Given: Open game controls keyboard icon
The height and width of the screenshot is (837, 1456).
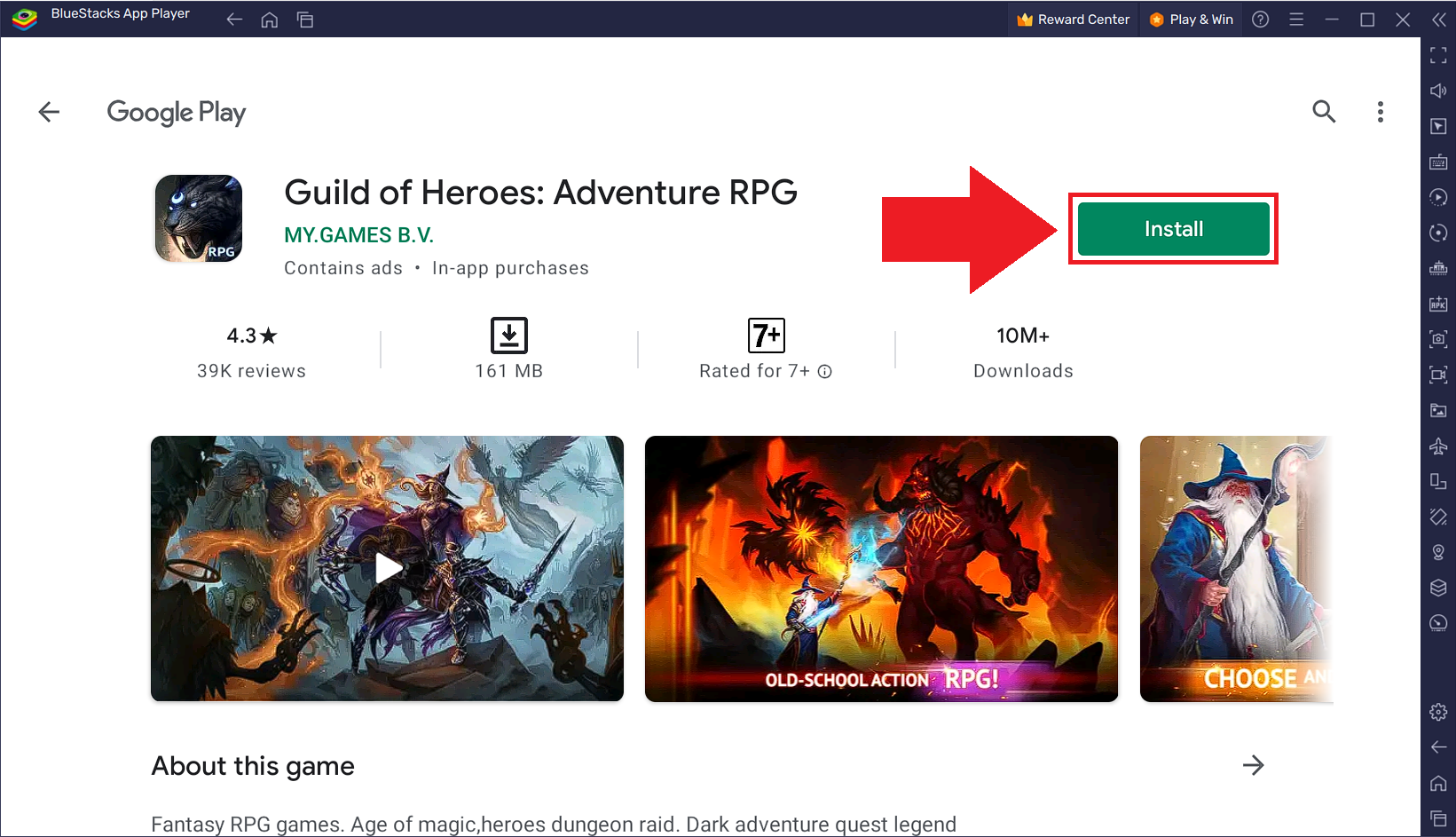Looking at the screenshot, I should [1438, 162].
